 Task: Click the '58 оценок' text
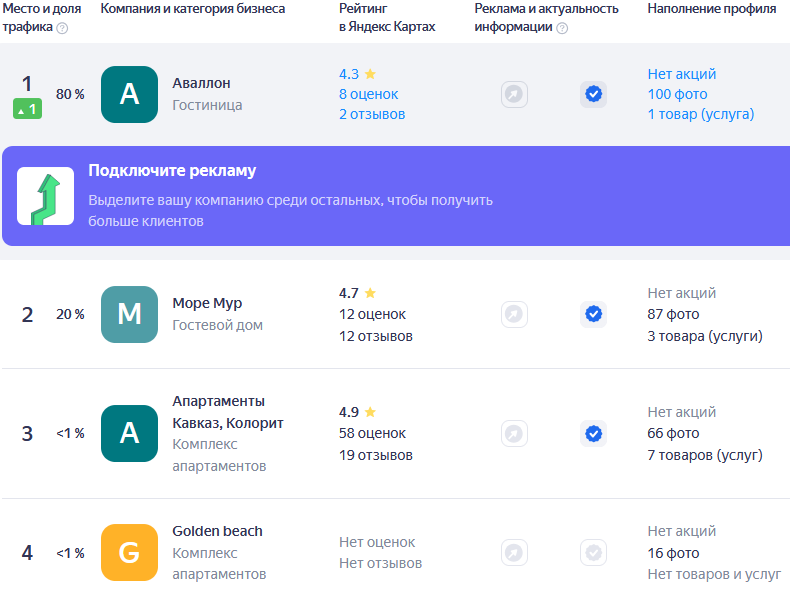(x=372, y=433)
